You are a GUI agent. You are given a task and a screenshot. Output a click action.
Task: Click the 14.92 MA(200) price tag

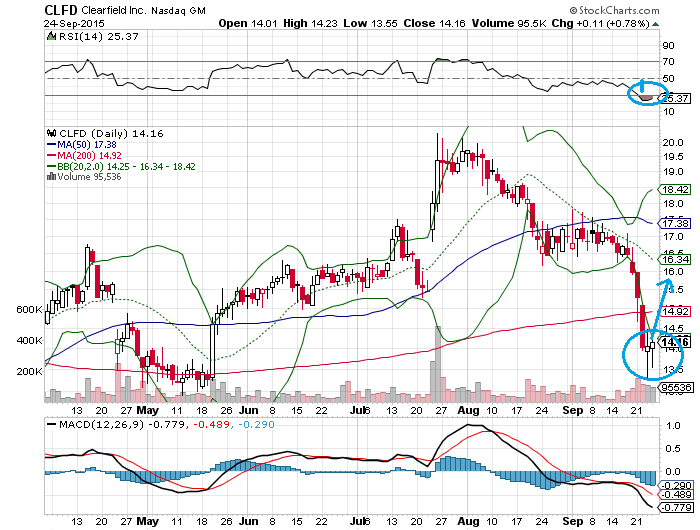[x=675, y=311]
